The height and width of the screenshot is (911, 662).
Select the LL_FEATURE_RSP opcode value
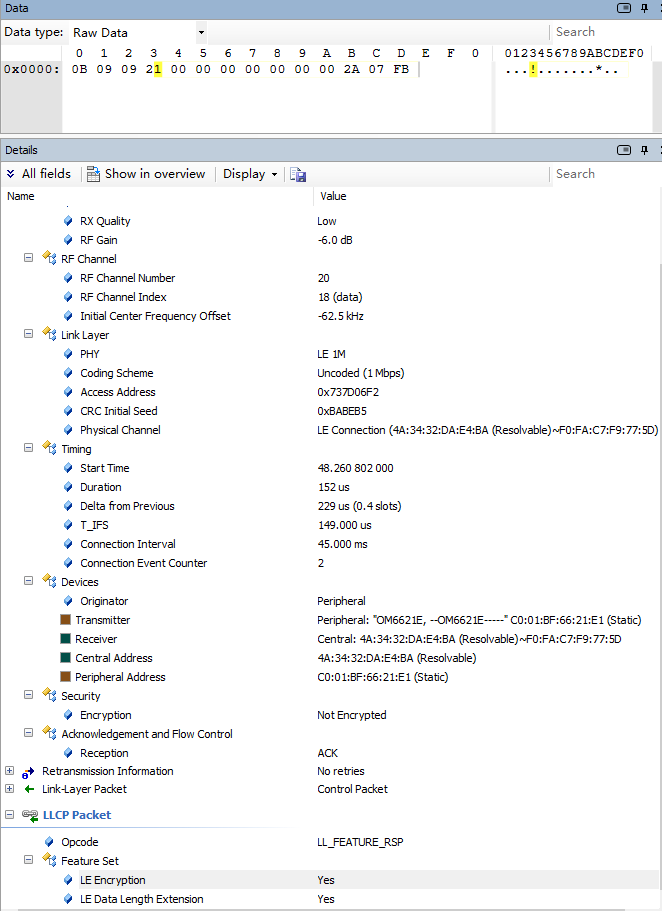[x=360, y=842]
